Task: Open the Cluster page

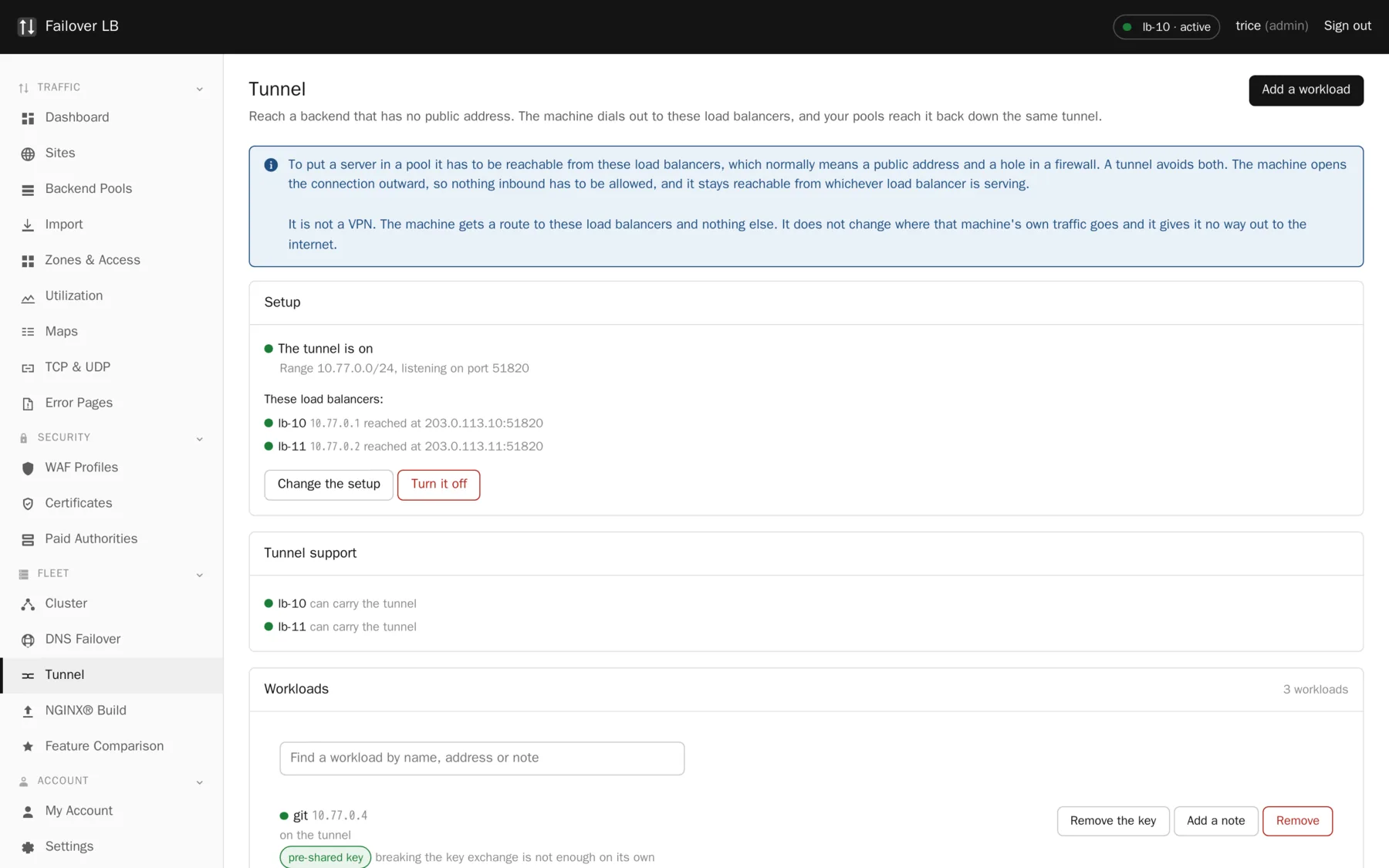Action: pos(111,603)
